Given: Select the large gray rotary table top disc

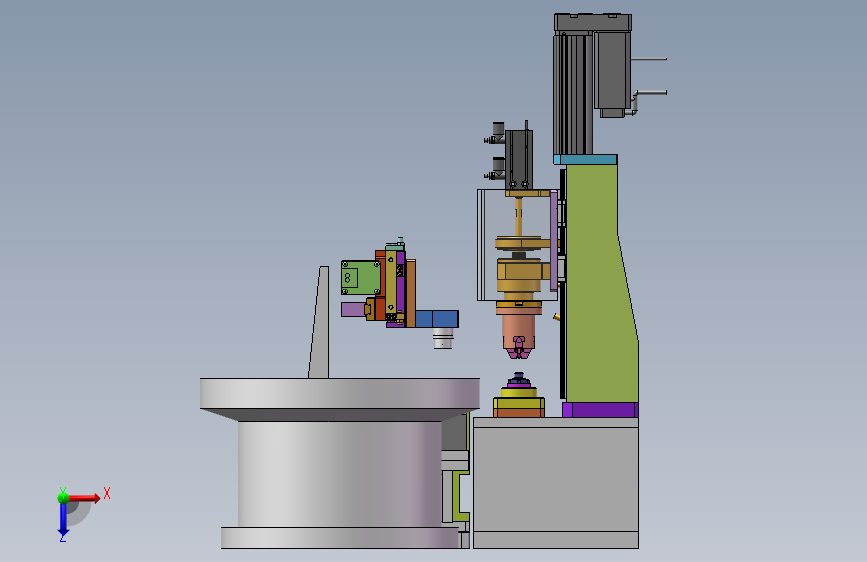Looking at the screenshot, I should 340,393.
